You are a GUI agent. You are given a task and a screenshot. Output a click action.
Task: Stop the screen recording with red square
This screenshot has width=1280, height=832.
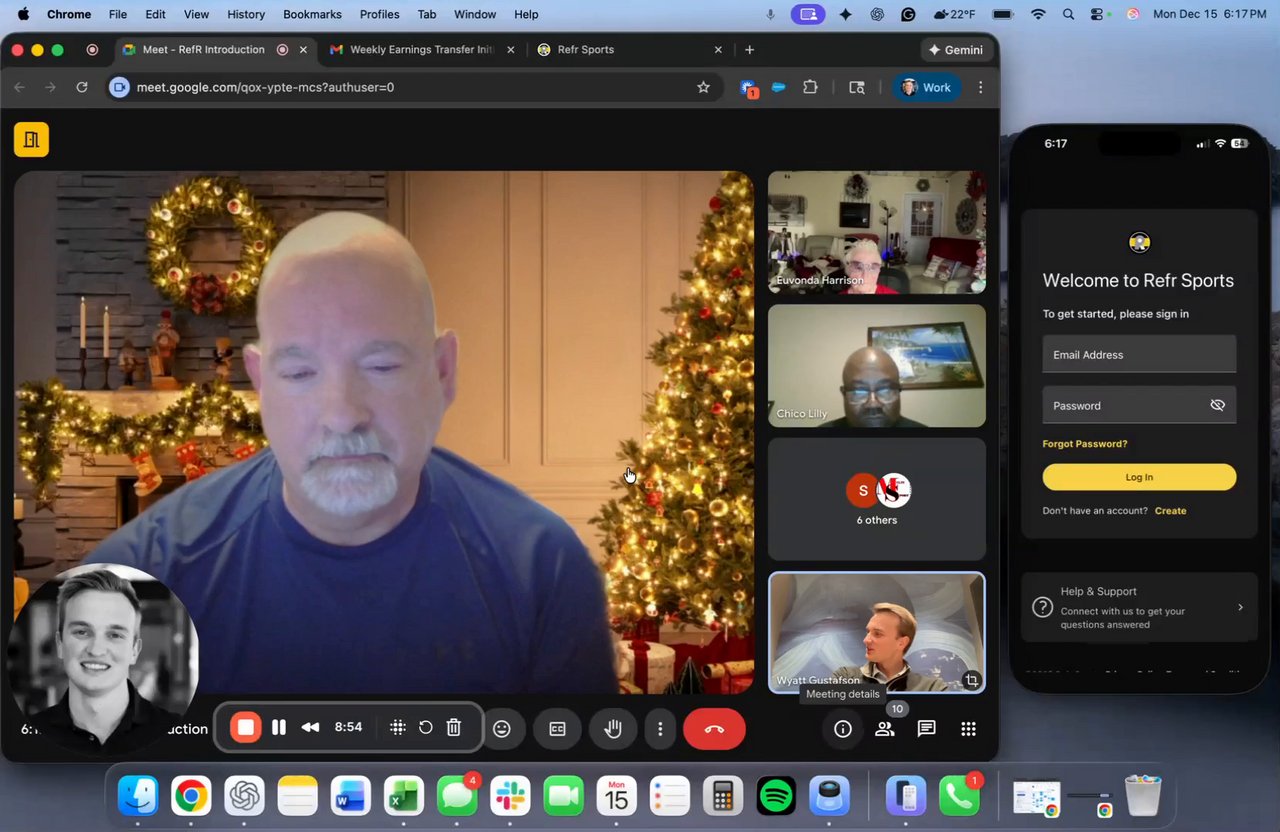coord(245,728)
